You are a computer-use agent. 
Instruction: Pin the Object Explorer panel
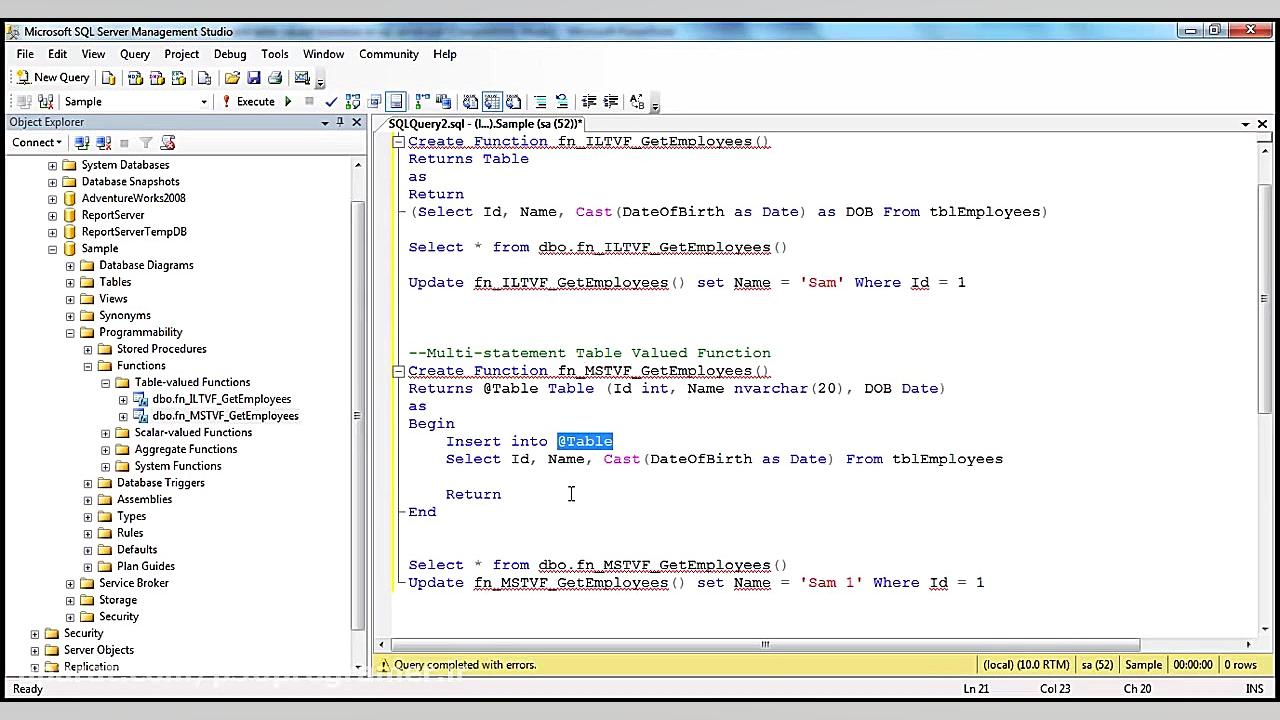click(340, 121)
